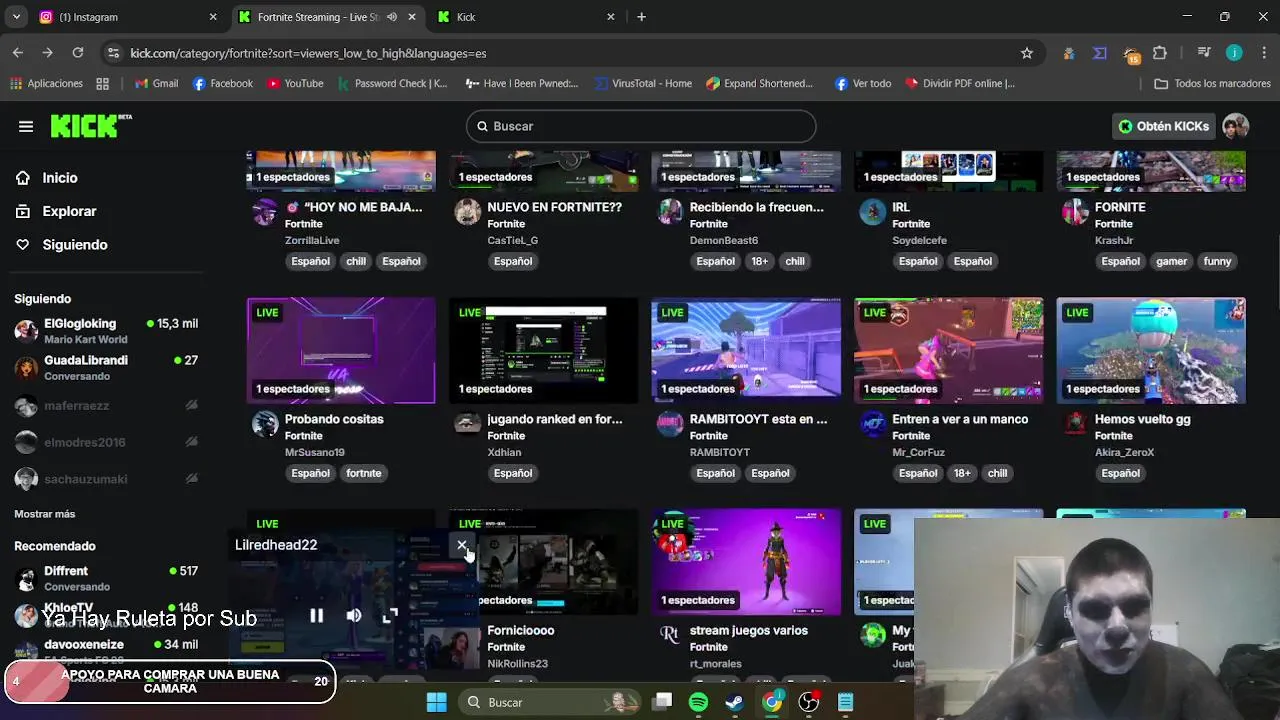Viewport: 1280px width, 720px height.
Task: Click the Mr_CorFuz channel avatar
Action: pyautogui.click(x=873, y=424)
